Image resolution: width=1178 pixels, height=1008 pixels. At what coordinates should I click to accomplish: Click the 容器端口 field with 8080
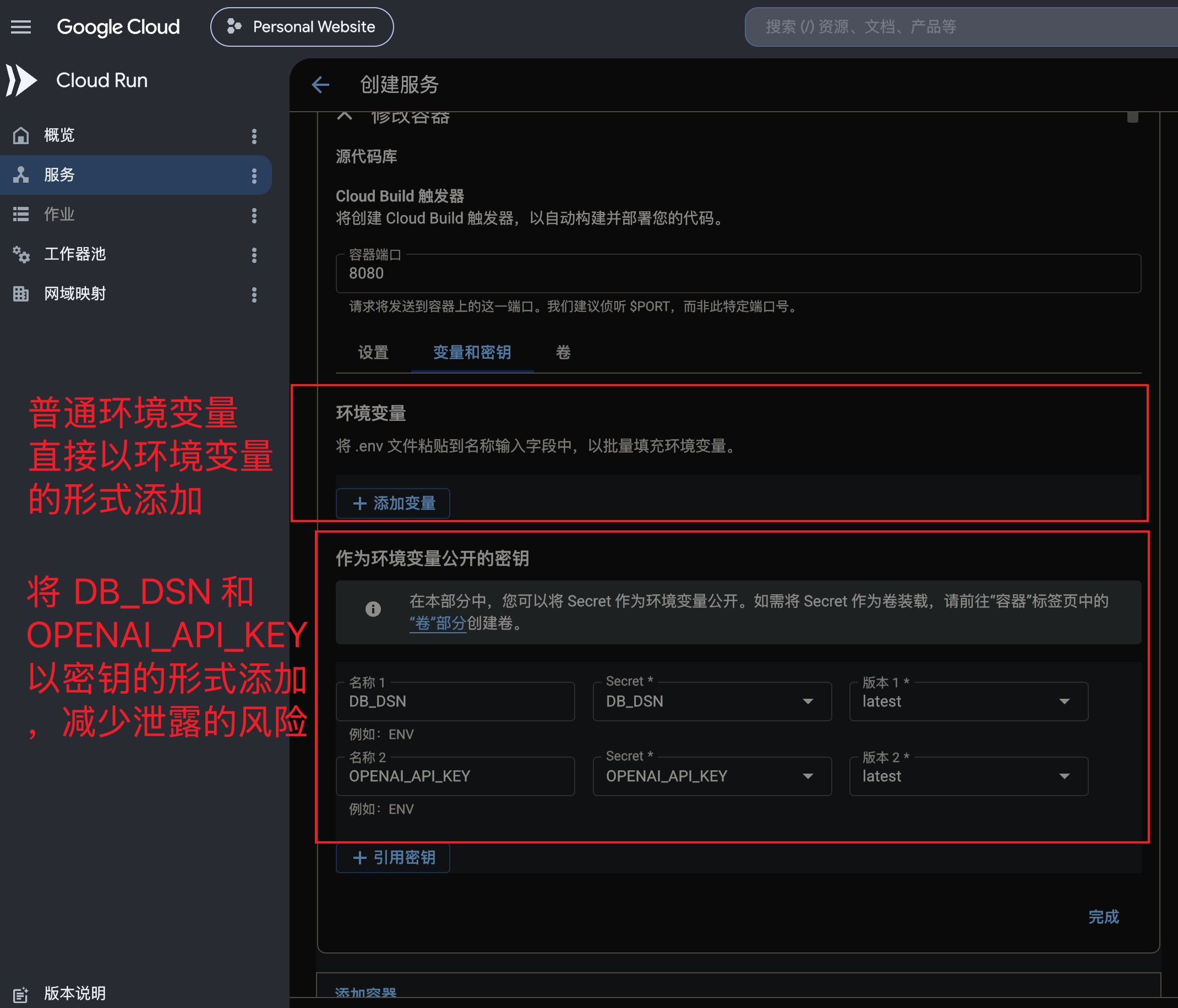pyautogui.click(x=738, y=273)
